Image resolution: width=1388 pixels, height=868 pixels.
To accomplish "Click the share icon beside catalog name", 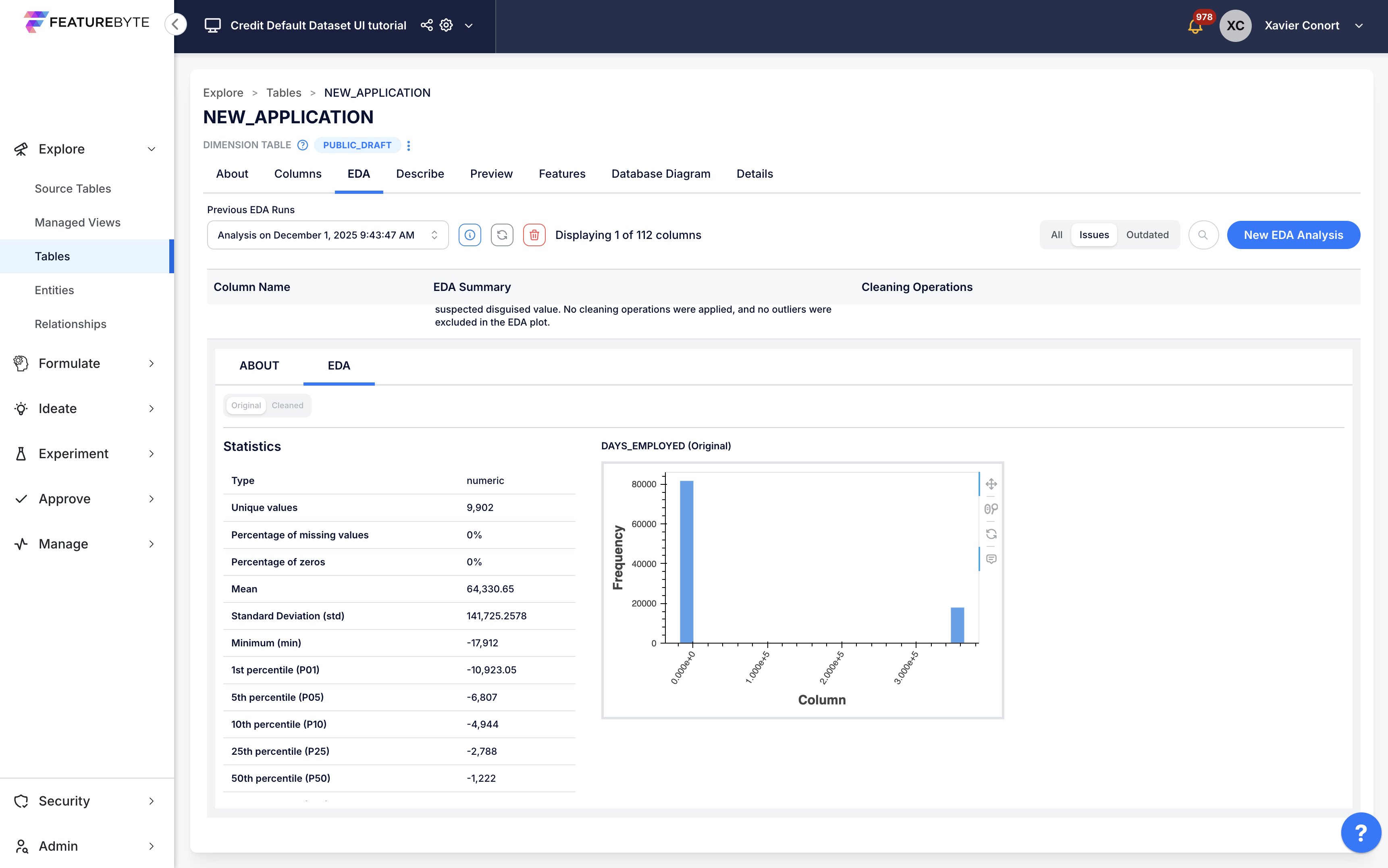I will 426,25.
